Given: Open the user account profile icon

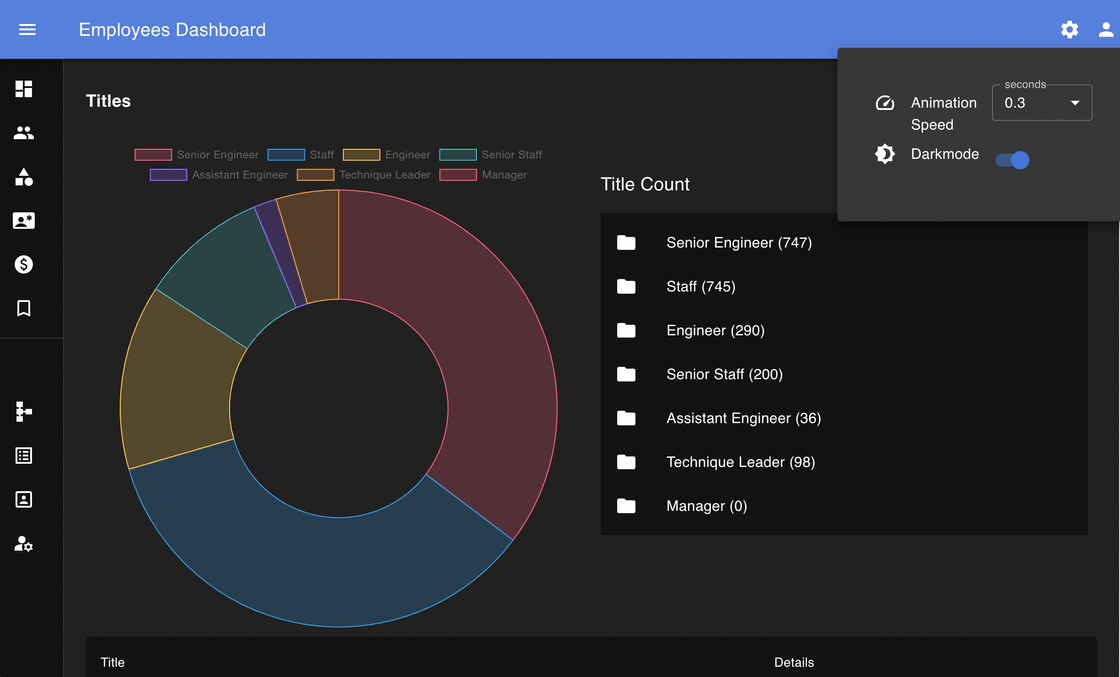Looking at the screenshot, I should 1105,30.
